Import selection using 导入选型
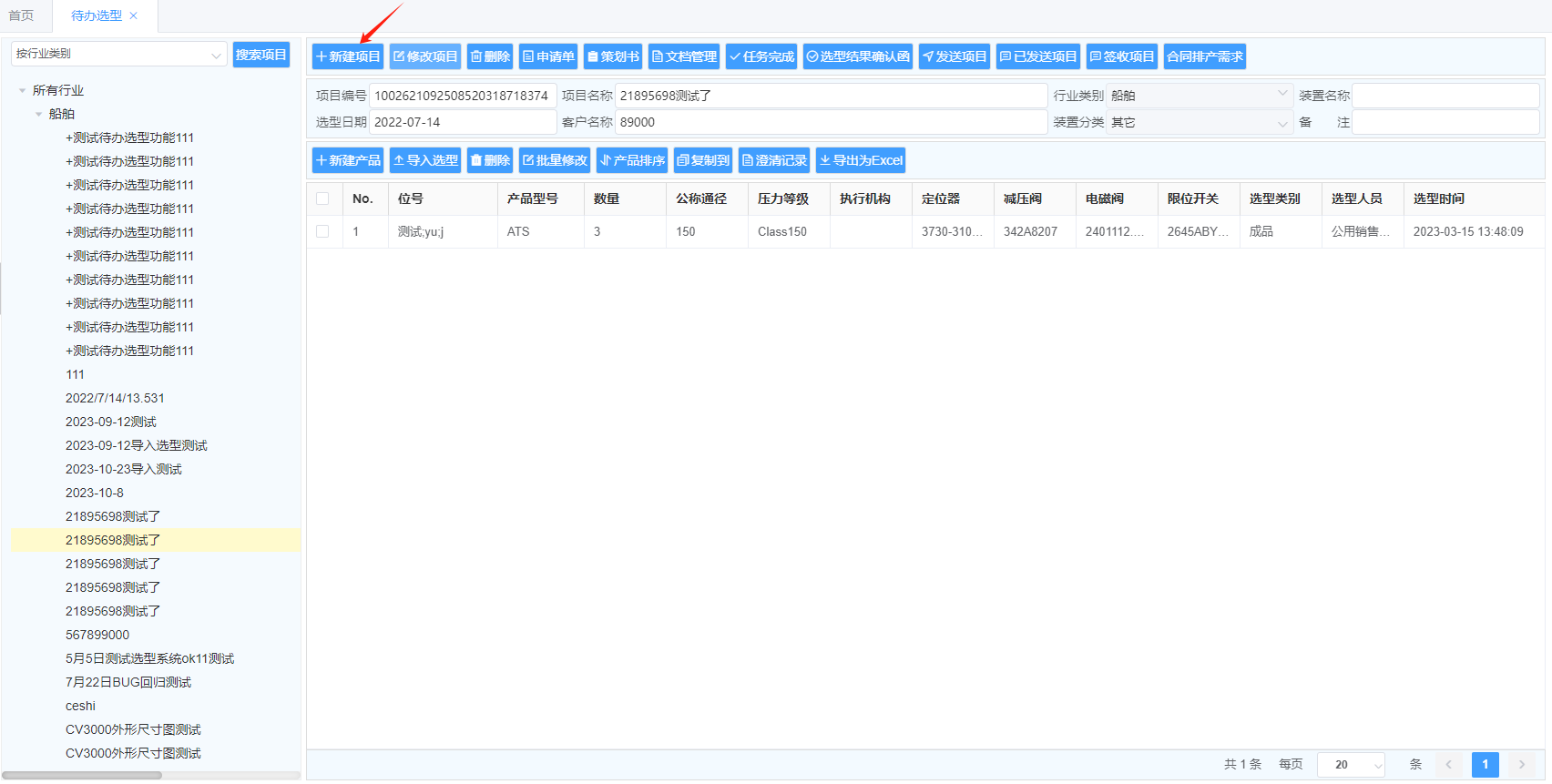 tap(425, 160)
